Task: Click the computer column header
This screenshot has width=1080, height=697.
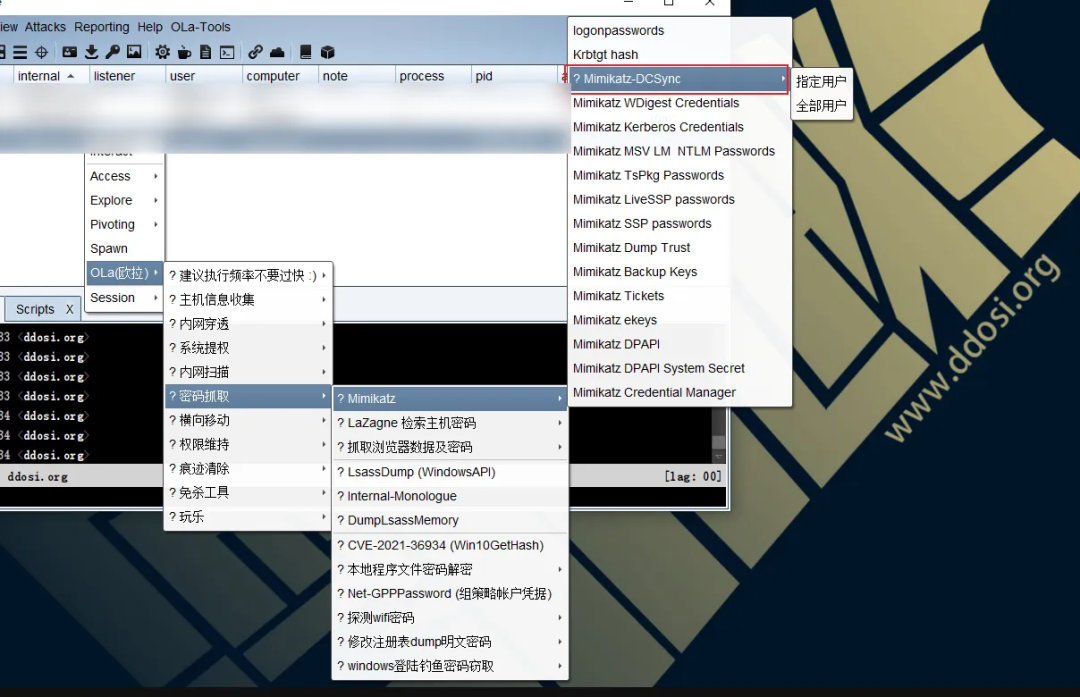Action: click(281, 76)
